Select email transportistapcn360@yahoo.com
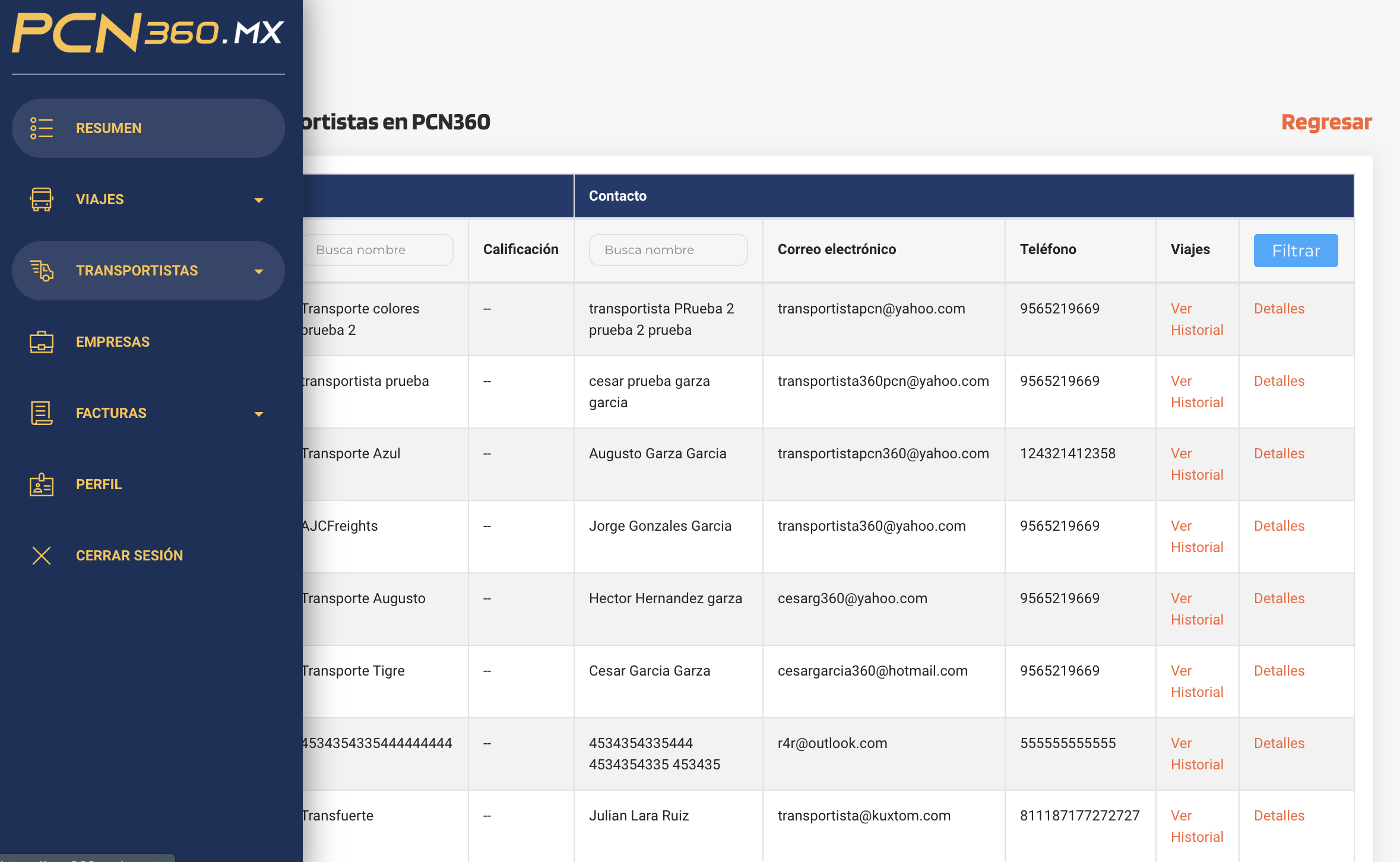Screen dimensions: 1400x862 click(x=883, y=454)
